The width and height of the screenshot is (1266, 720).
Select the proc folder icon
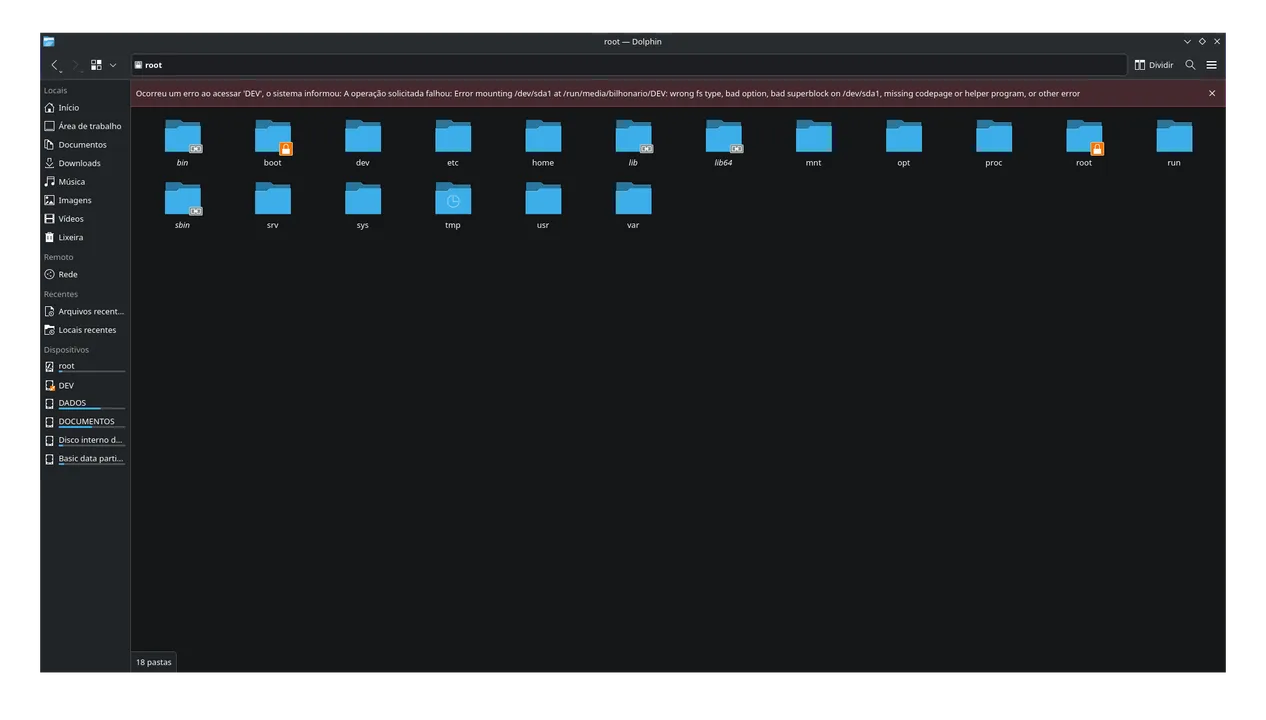994,137
